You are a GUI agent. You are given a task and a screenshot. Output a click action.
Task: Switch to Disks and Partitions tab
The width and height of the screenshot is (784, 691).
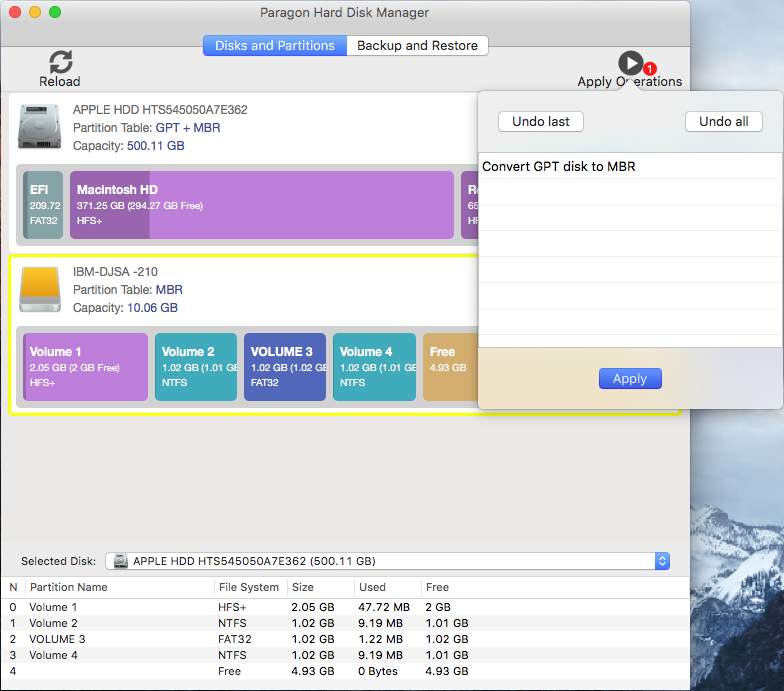(274, 46)
